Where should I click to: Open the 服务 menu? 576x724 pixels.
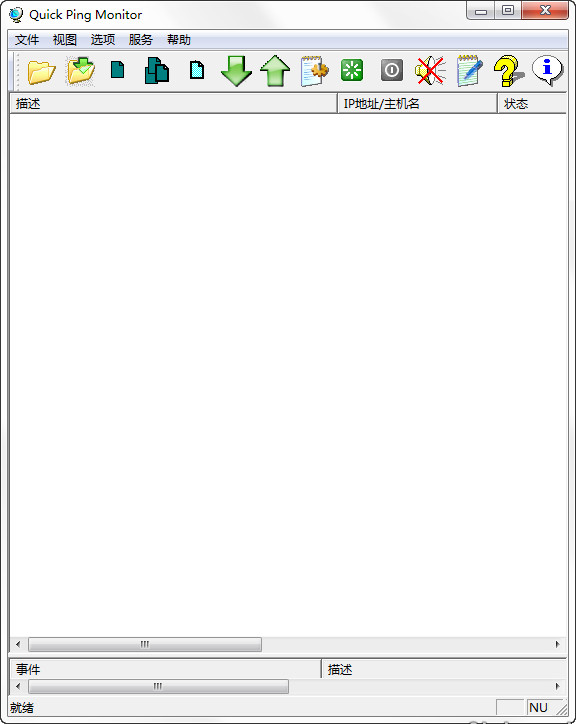click(x=140, y=40)
